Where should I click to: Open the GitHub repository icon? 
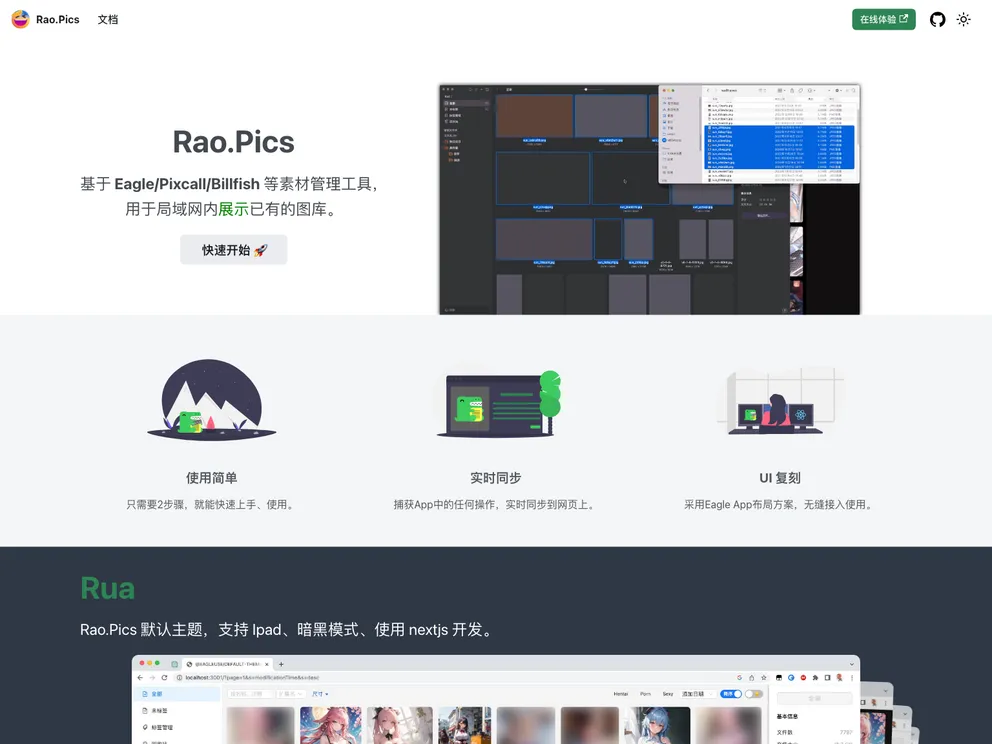pyautogui.click(x=937, y=19)
